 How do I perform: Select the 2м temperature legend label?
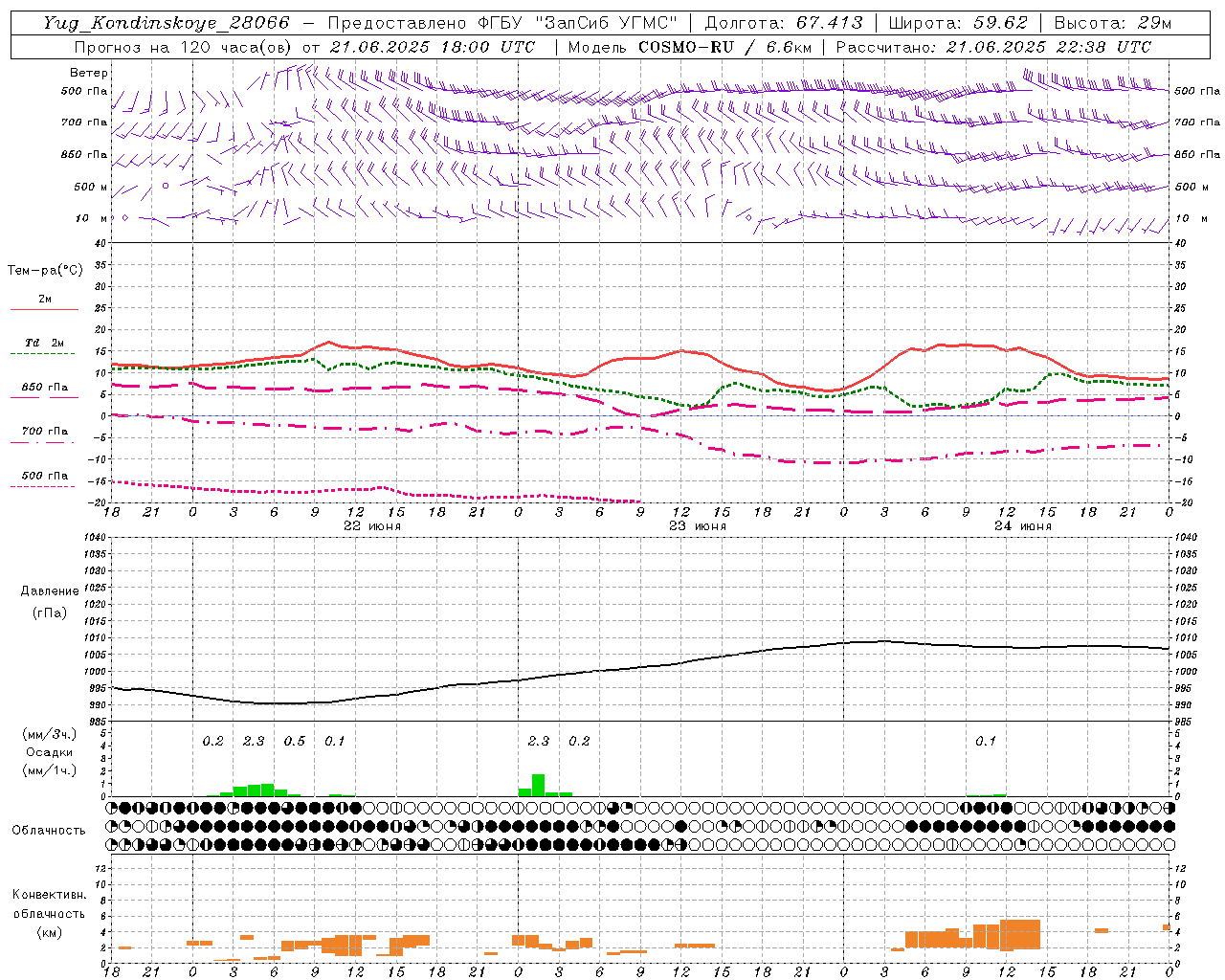[45, 300]
